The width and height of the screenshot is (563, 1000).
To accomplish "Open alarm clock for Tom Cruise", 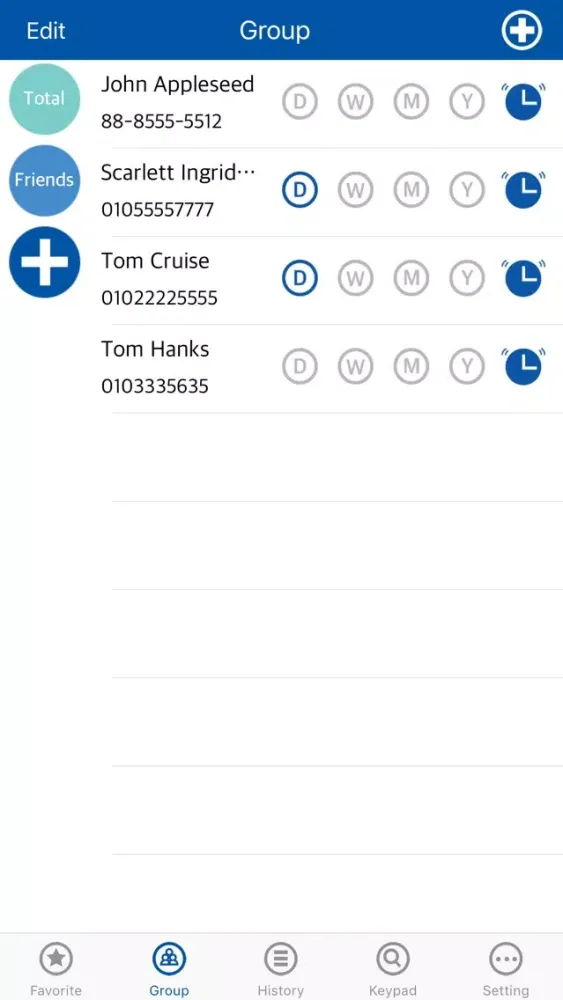I will [523, 279].
